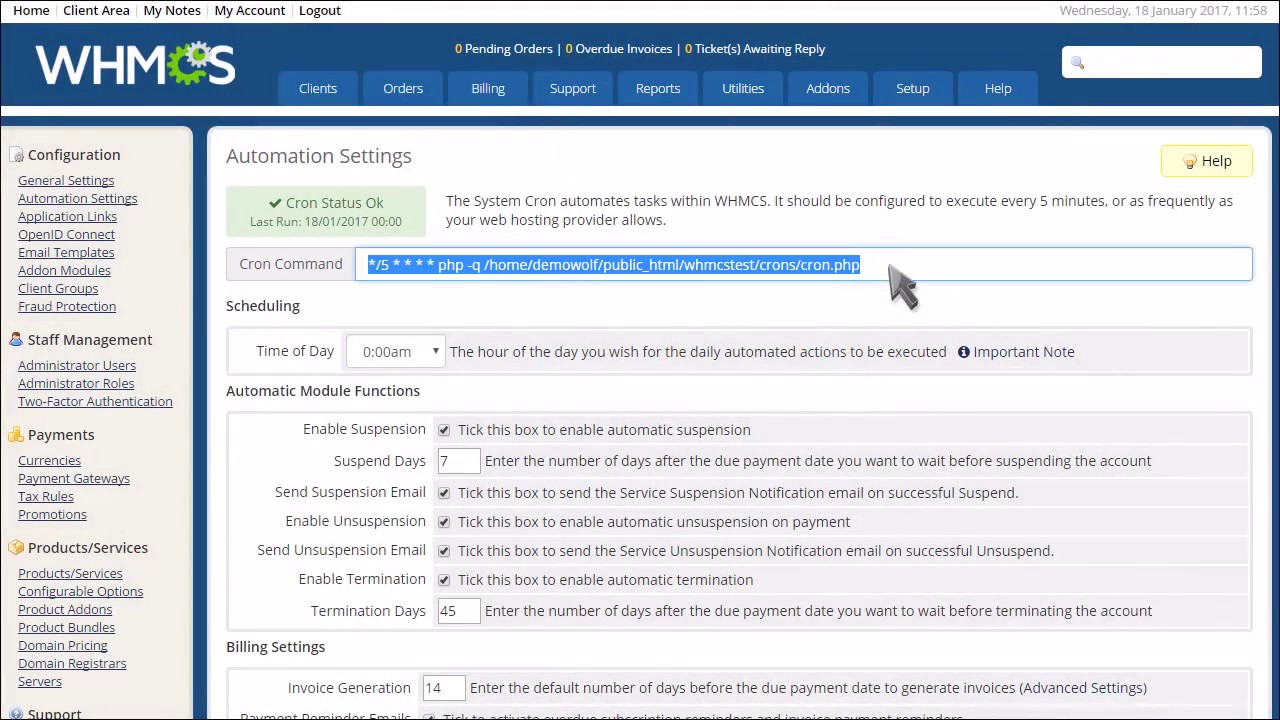
Task: Click the green Cron Status checkmark
Action: [x=275, y=203]
